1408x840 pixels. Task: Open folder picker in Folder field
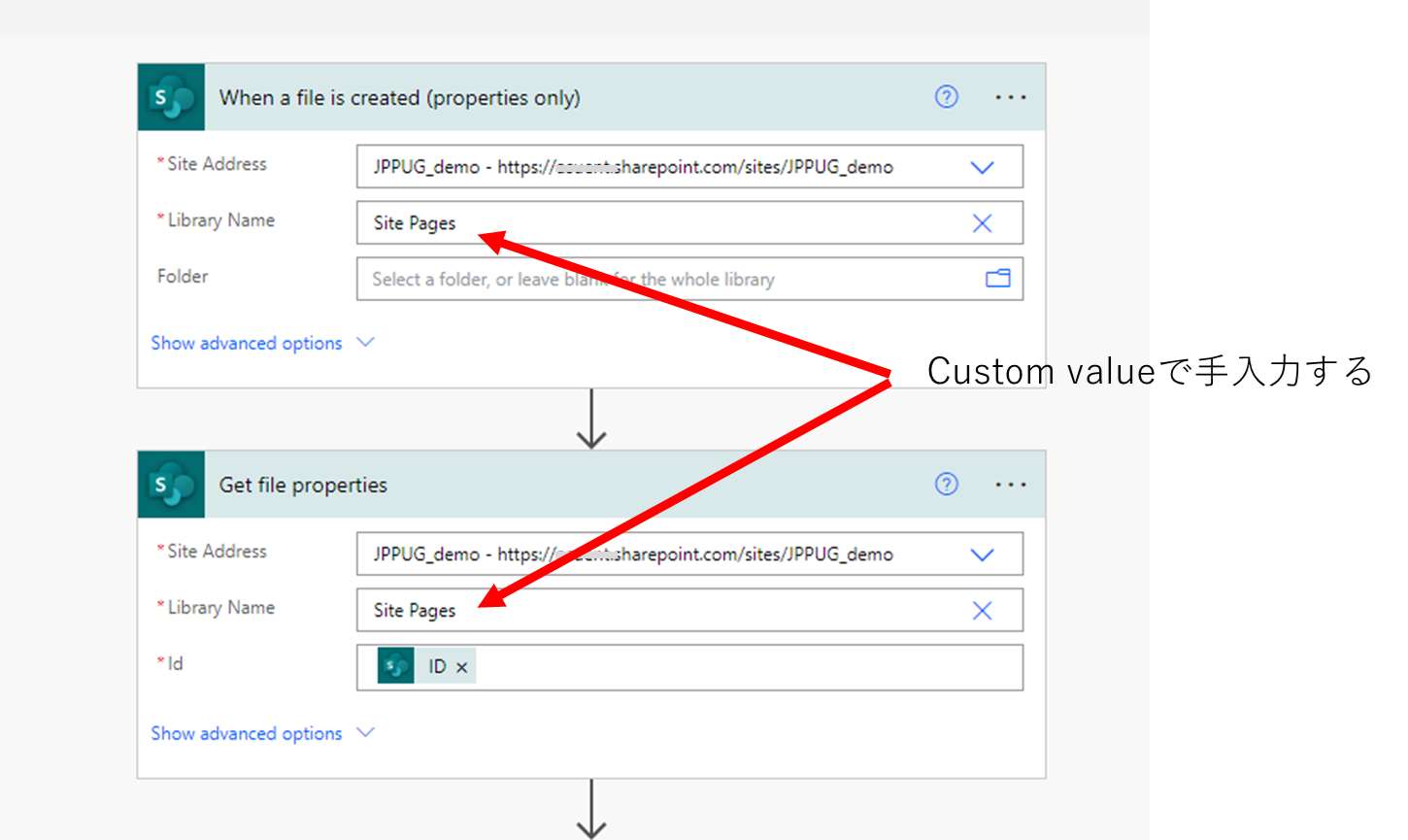998,279
